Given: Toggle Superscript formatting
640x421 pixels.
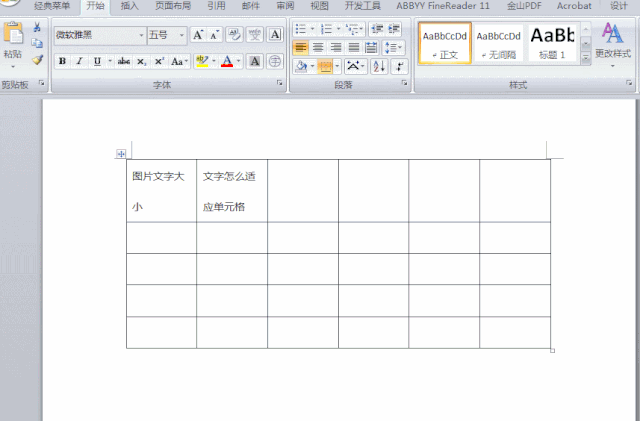Looking at the screenshot, I should point(159,61).
